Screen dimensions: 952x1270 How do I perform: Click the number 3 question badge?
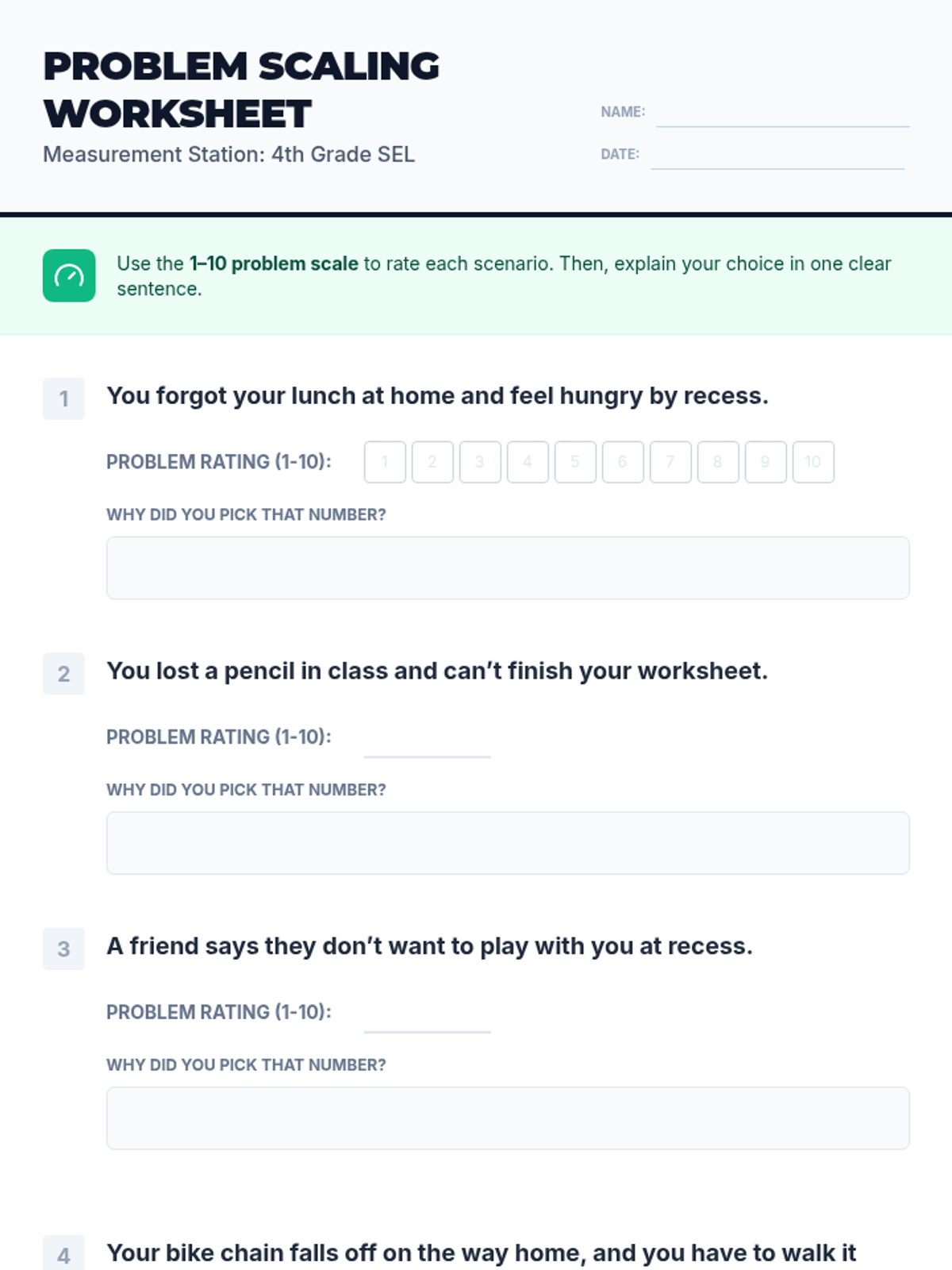coord(63,949)
